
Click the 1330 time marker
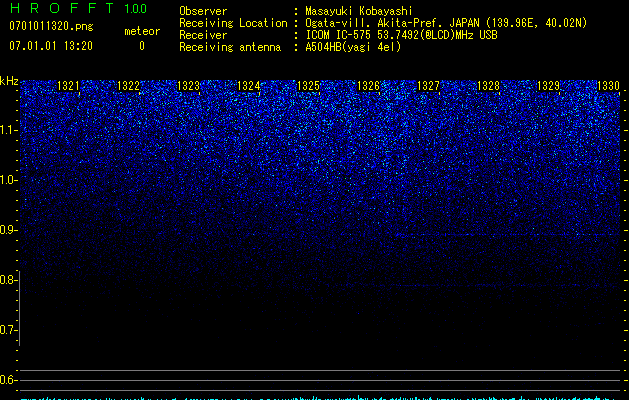point(609,86)
